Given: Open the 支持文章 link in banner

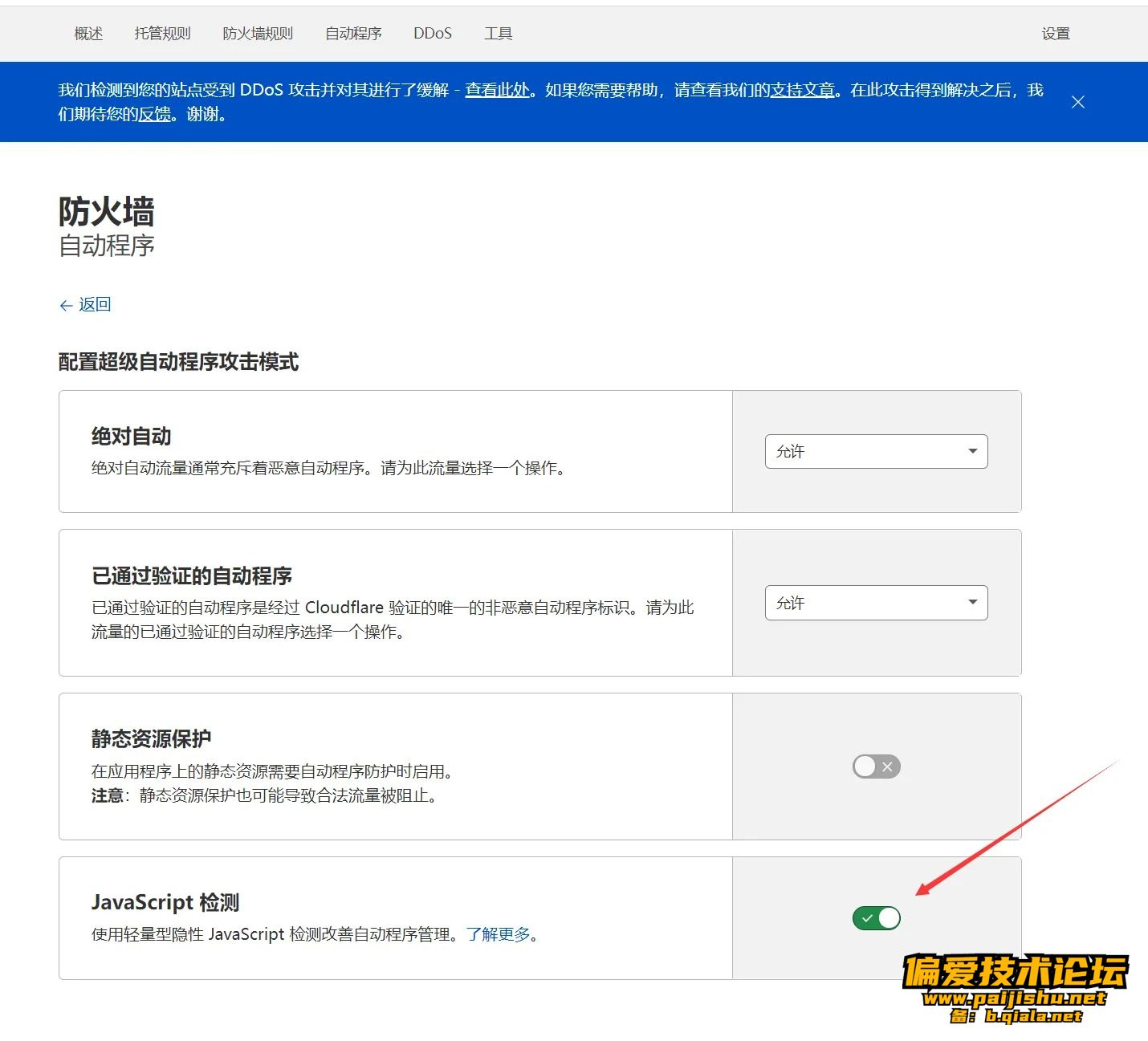Looking at the screenshot, I should [803, 90].
